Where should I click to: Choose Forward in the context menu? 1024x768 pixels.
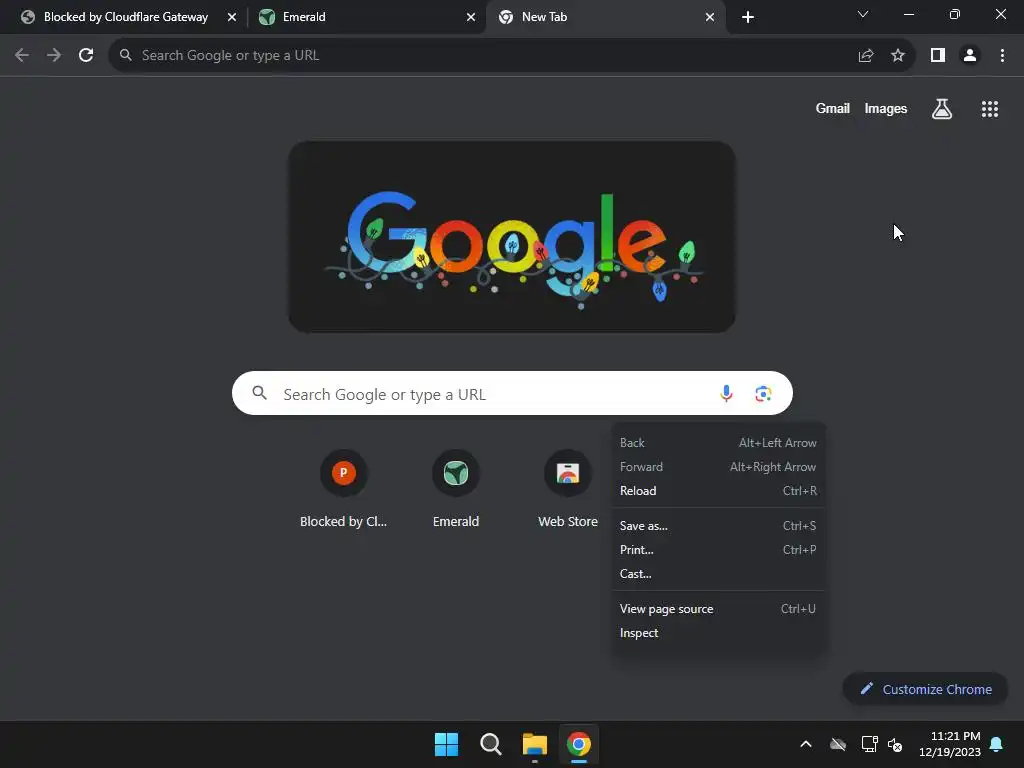718,467
